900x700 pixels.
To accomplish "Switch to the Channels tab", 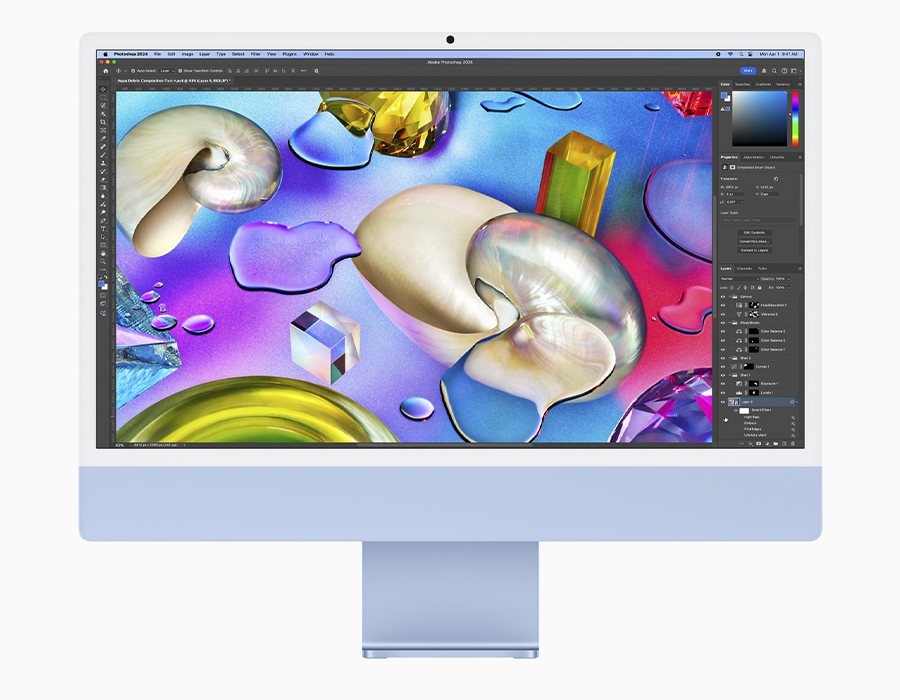I will (744, 269).
